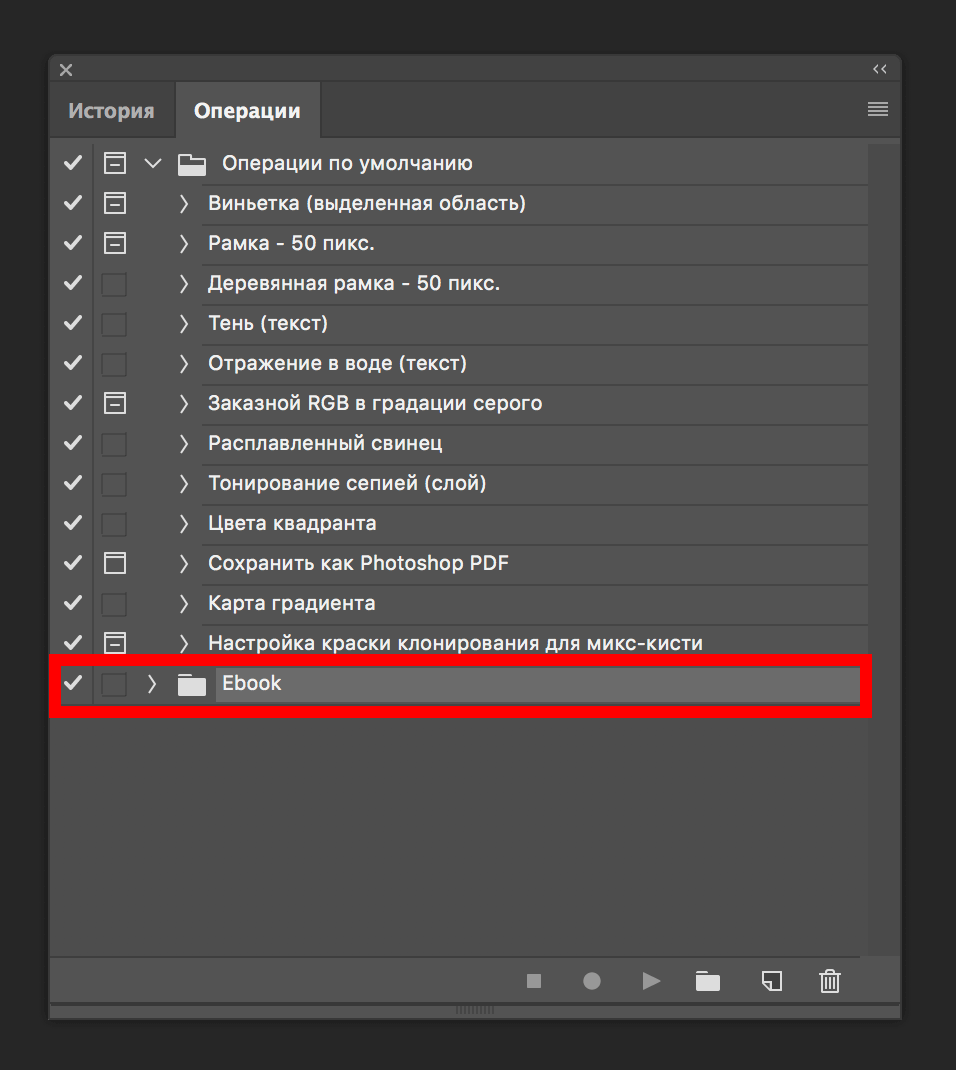Open the Operations panel hamburger menu
The height and width of the screenshot is (1070, 956).
[877, 110]
